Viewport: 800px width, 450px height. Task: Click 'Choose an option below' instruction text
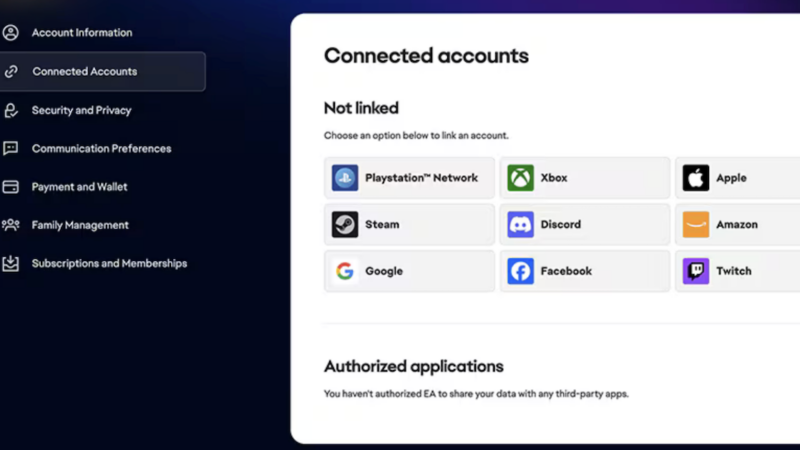[x=416, y=136]
